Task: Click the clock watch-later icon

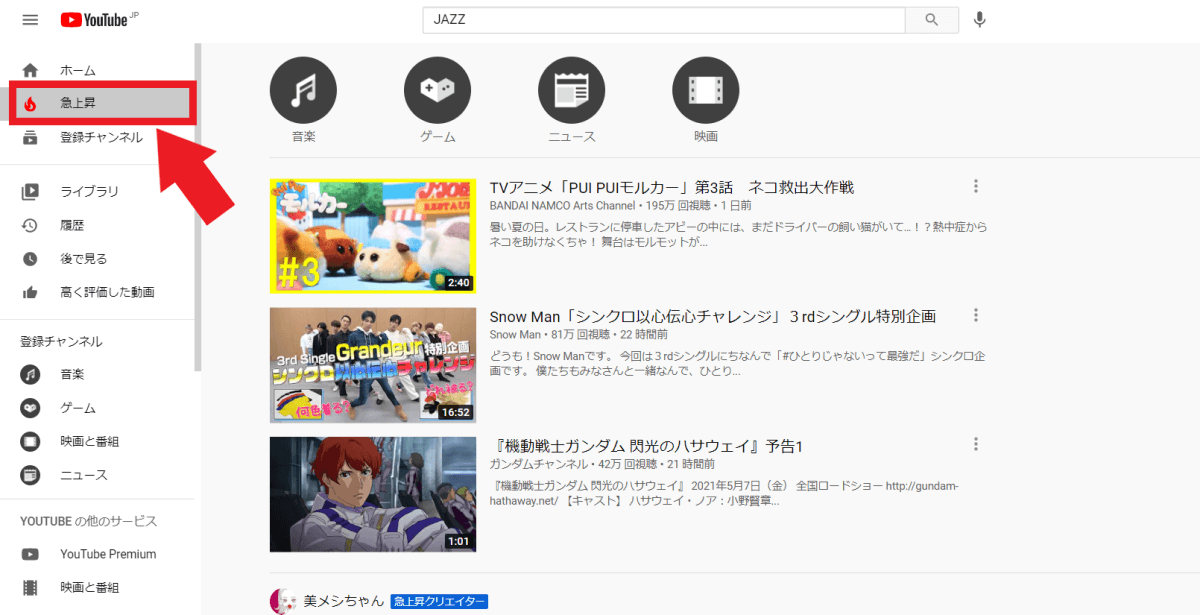Action: pyautogui.click(x=30, y=259)
